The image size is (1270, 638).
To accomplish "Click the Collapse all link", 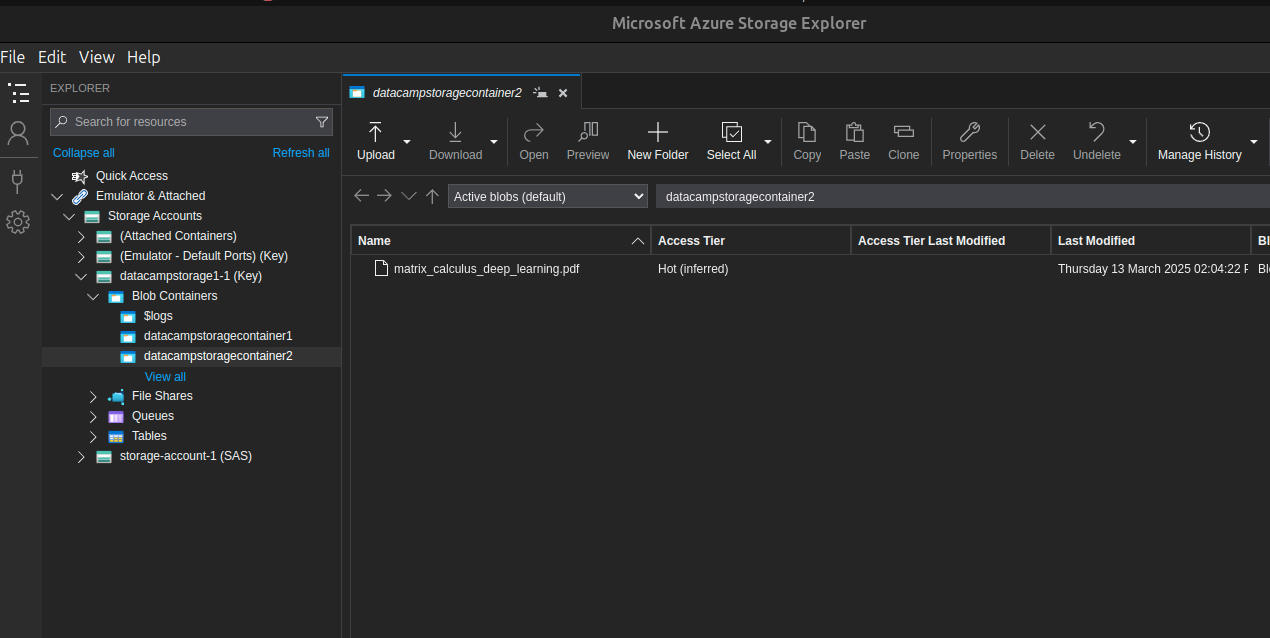I will click(83, 153).
